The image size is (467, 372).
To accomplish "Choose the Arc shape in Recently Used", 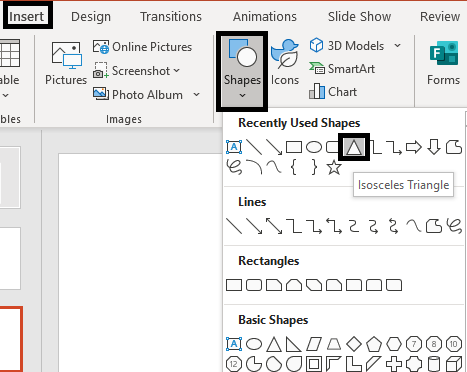I will (254, 167).
